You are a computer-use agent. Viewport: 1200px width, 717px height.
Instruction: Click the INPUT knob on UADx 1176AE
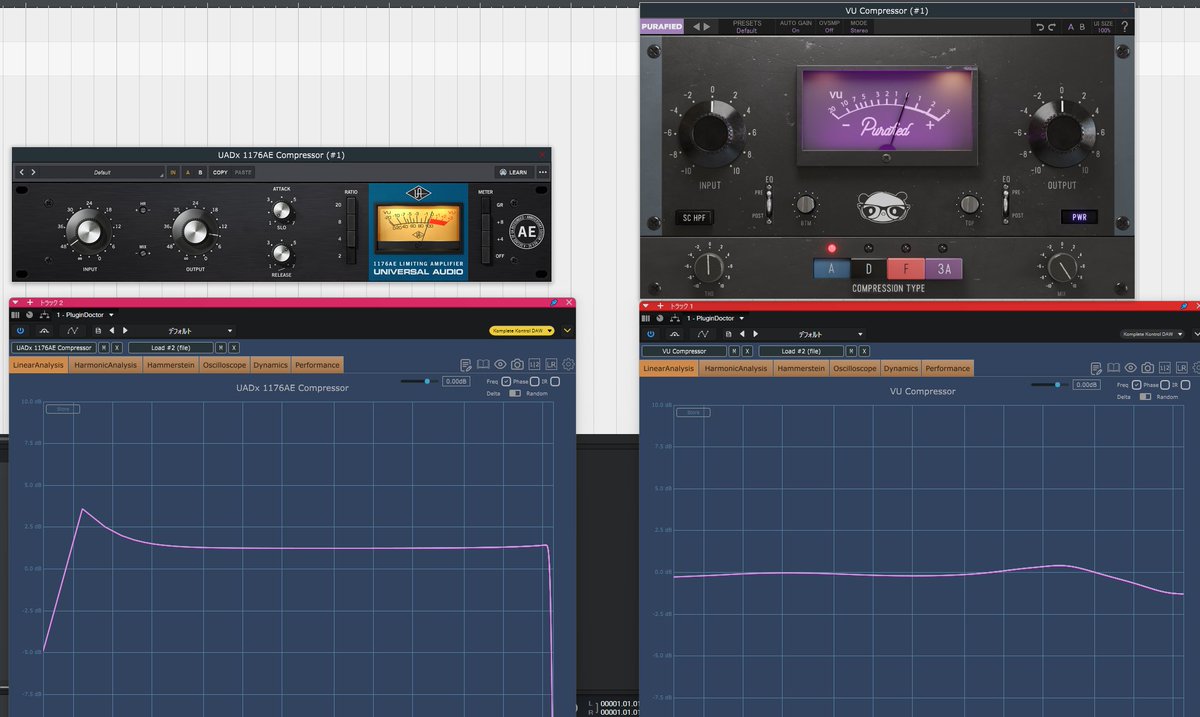88,232
